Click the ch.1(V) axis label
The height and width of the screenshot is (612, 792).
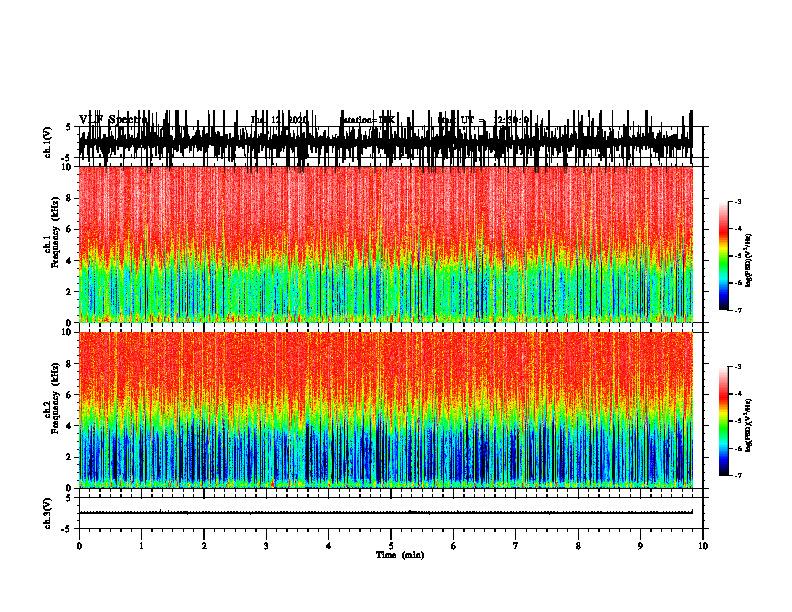pos(48,142)
